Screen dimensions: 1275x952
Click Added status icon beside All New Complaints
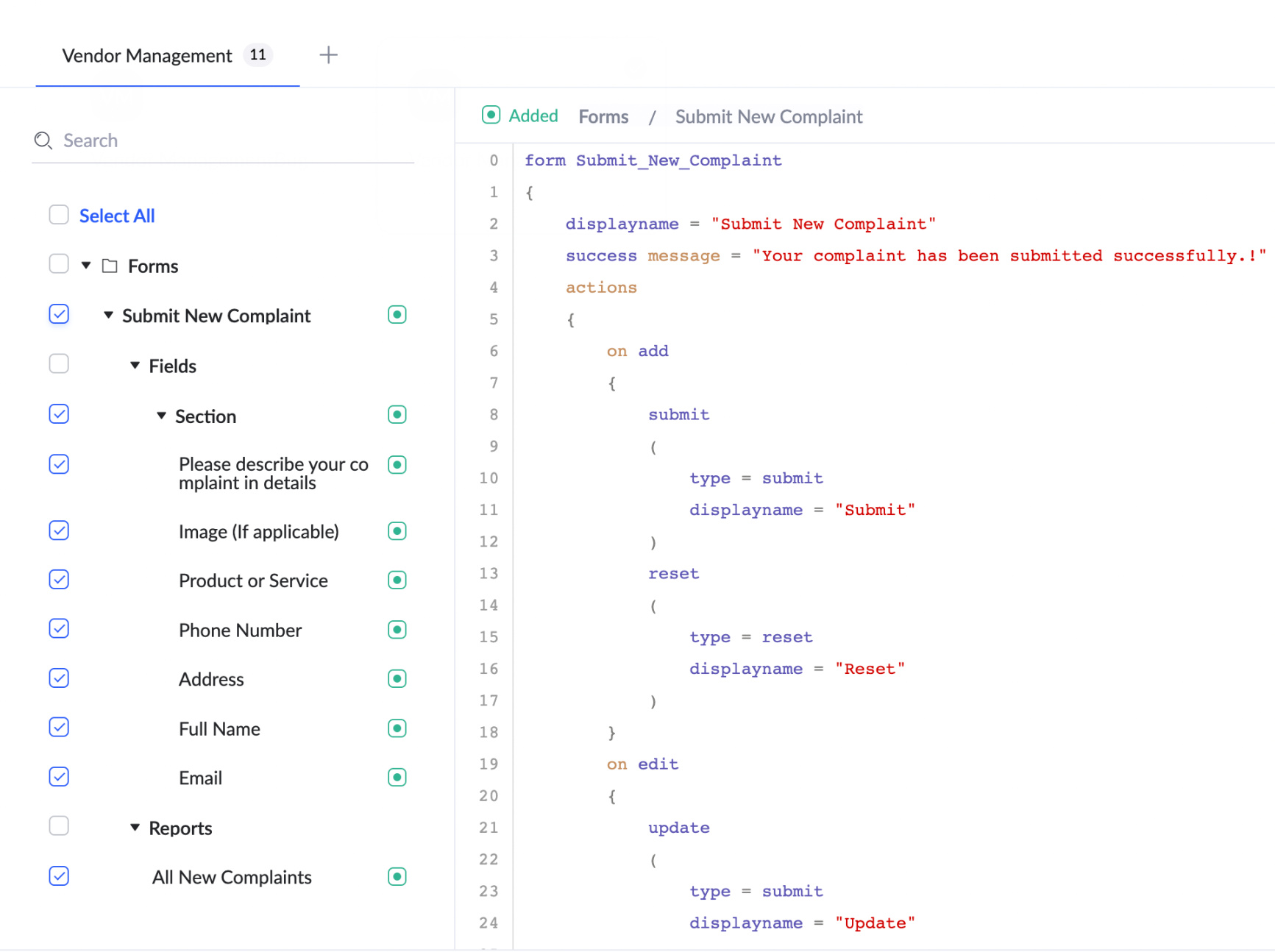[397, 877]
